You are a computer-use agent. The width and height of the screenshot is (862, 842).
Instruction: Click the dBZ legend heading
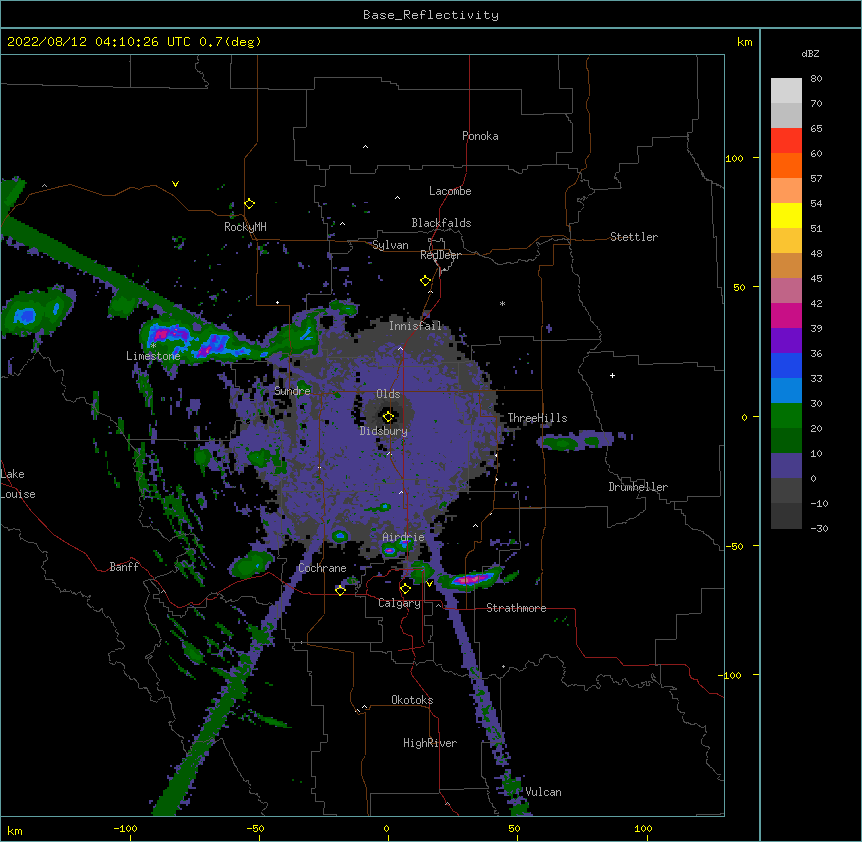pyautogui.click(x=810, y=53)
